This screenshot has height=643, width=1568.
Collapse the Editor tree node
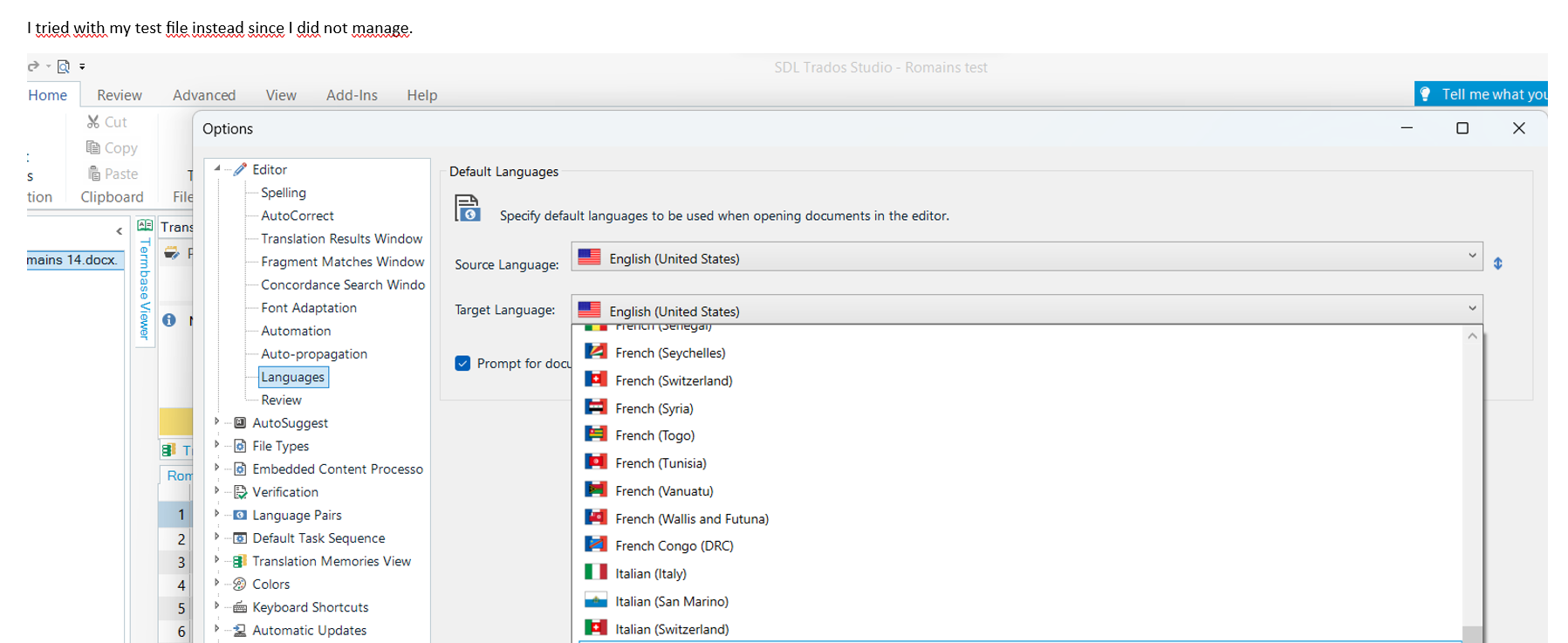(x=217, y=168)
